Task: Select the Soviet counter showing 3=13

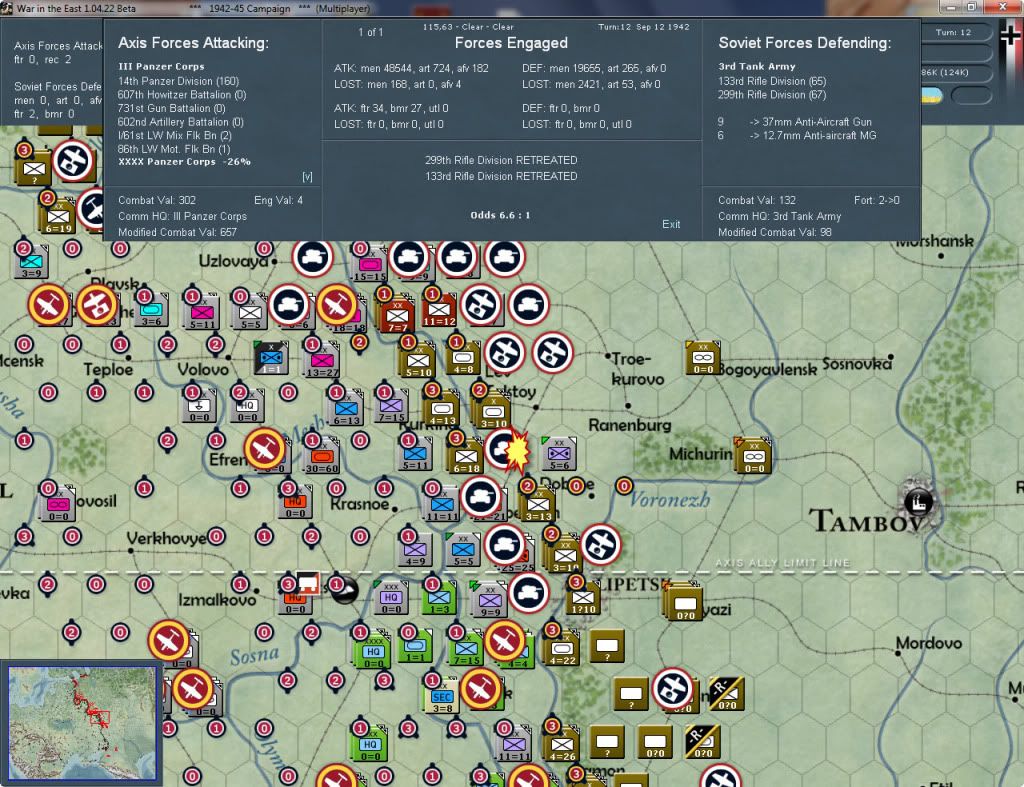Action: (538, 504)
